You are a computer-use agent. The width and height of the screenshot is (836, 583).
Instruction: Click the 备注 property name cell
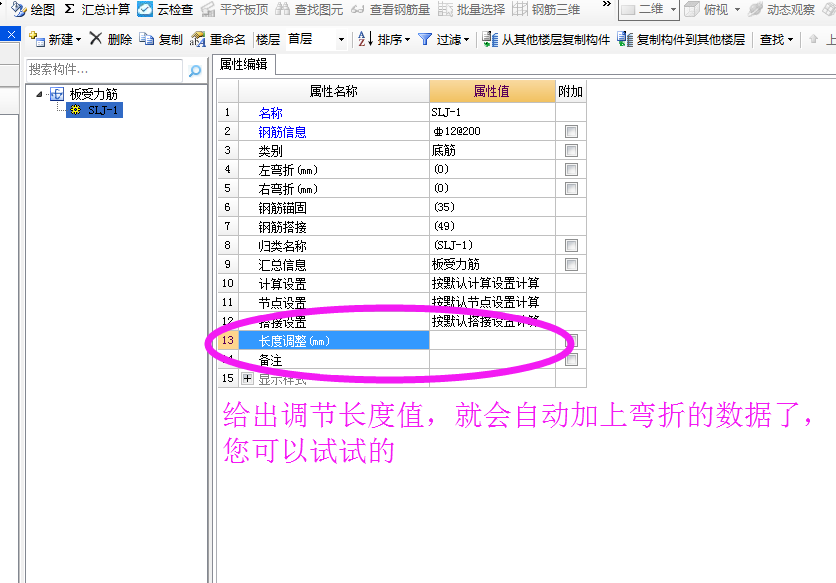(x=334, y=360)
